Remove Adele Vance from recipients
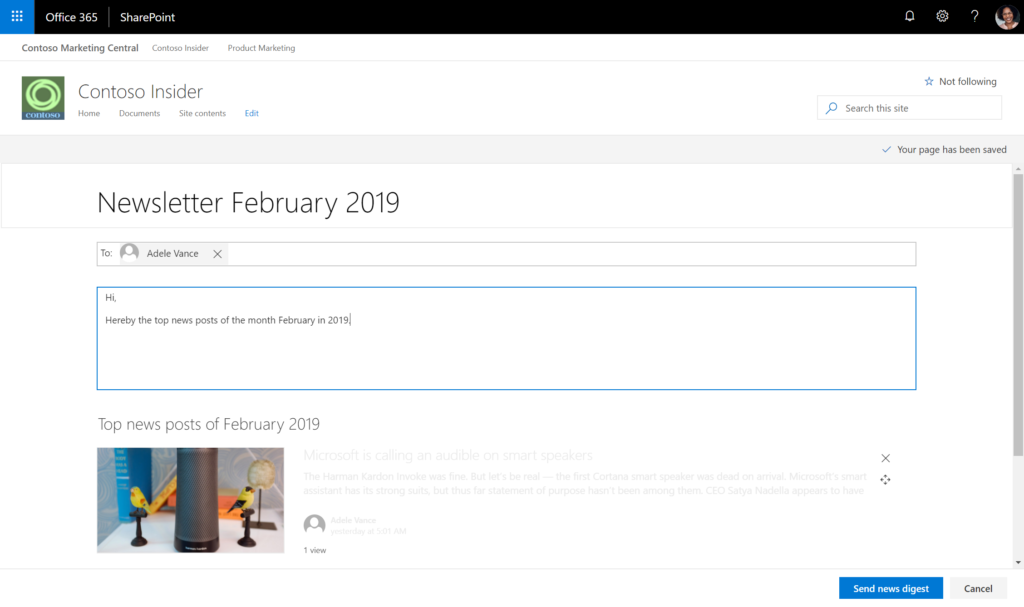This screenshot has width=1024, height=607. click(217, 254)
